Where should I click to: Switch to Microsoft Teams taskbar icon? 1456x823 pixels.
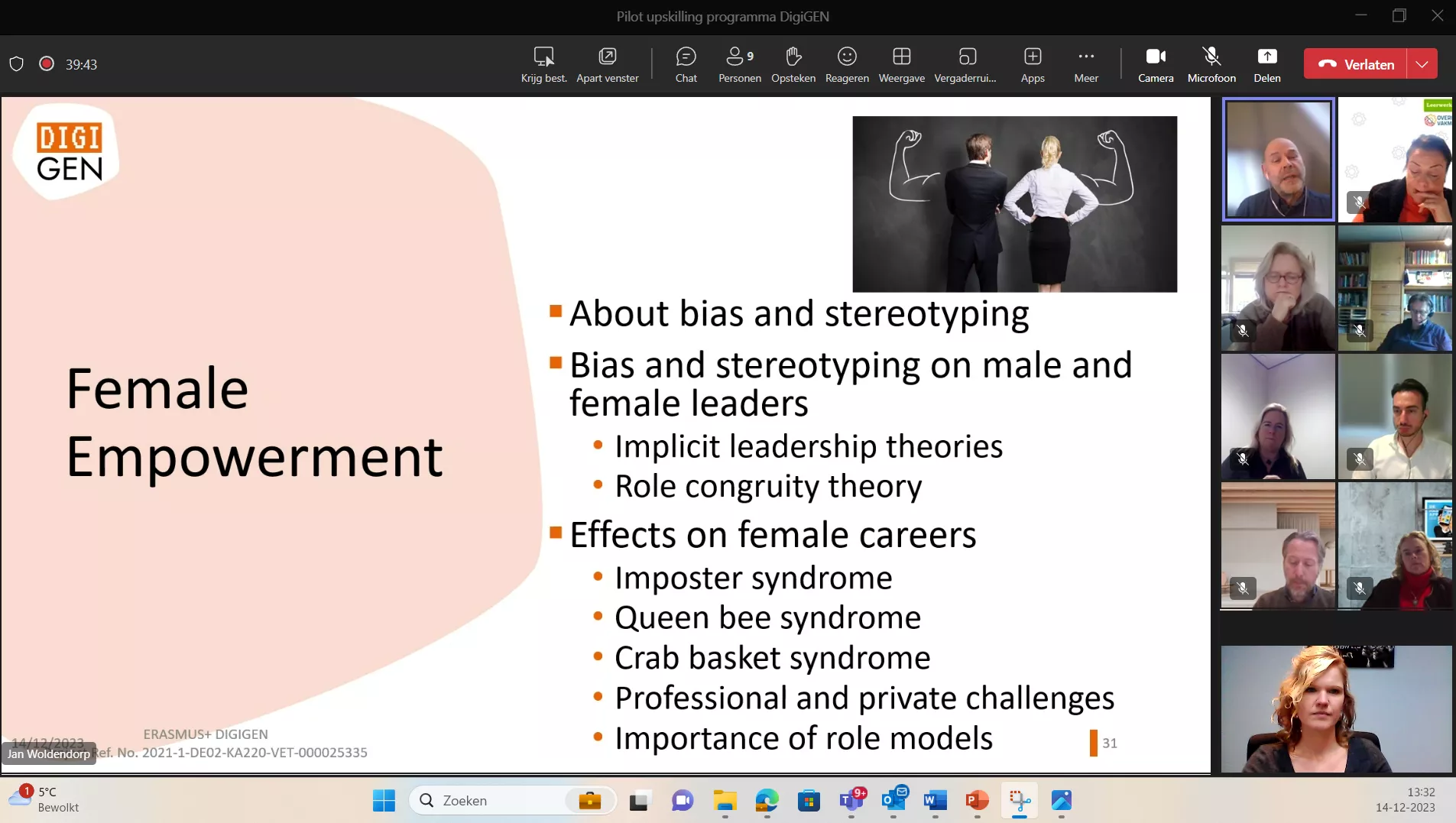point(851,800)
